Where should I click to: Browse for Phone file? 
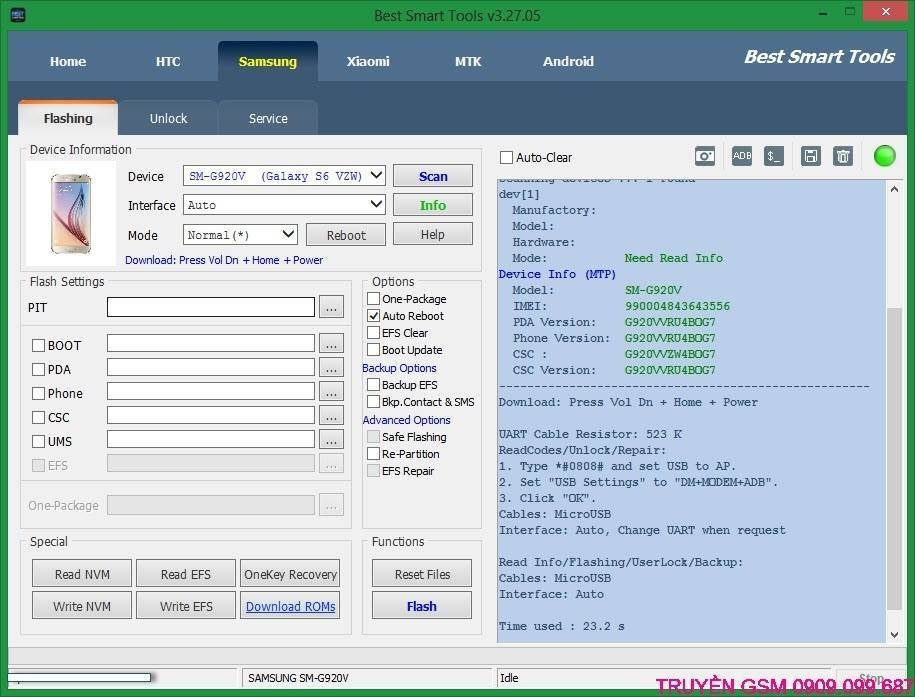331,392
